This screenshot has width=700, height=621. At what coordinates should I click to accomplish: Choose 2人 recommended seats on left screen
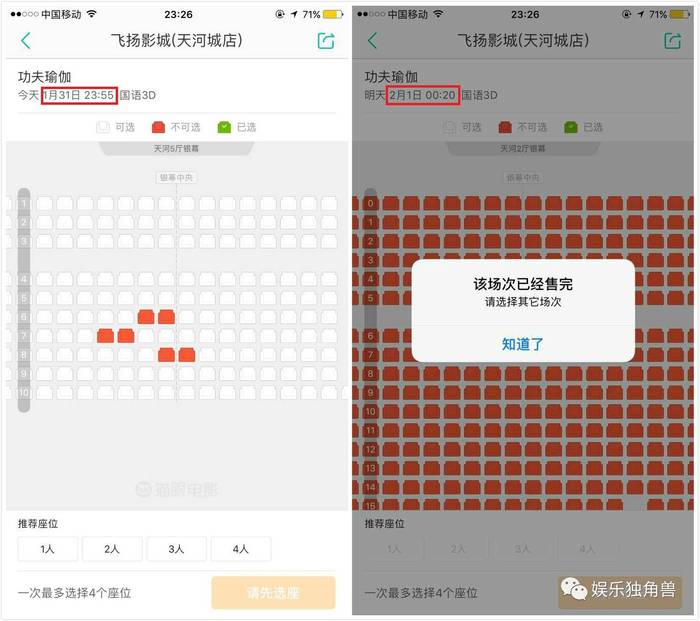click(112, 549)
